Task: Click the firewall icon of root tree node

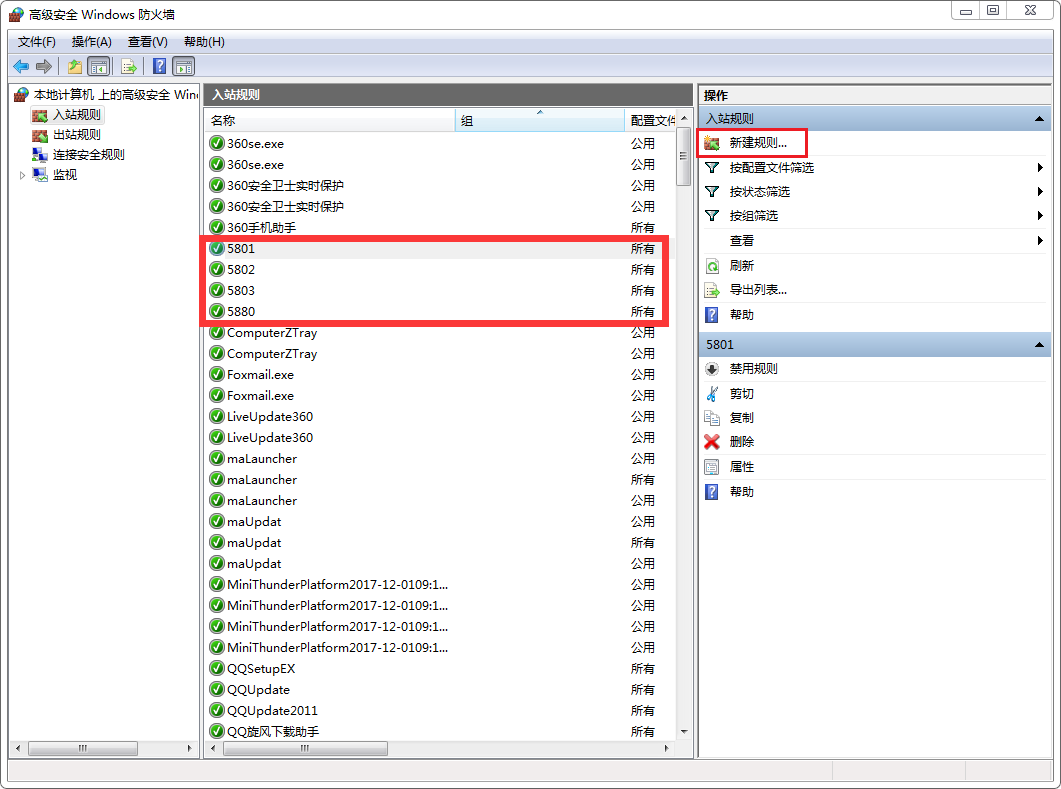Action: tap(22, 95)
